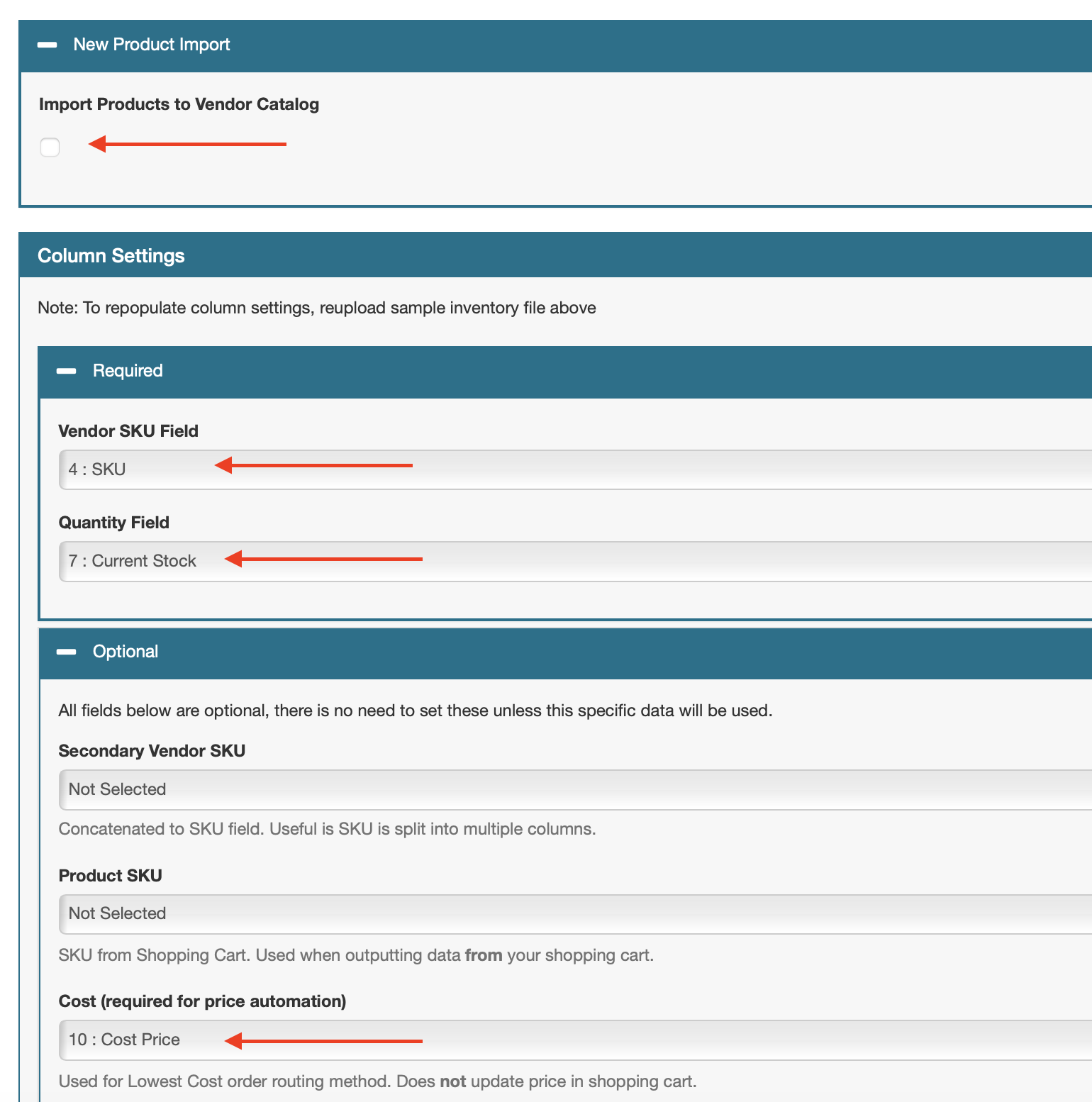Click the Secondary Vendor SKU label
The height and width of the screenshot is (1102, 1092).
pyautogui.click(x=152, y=751)
